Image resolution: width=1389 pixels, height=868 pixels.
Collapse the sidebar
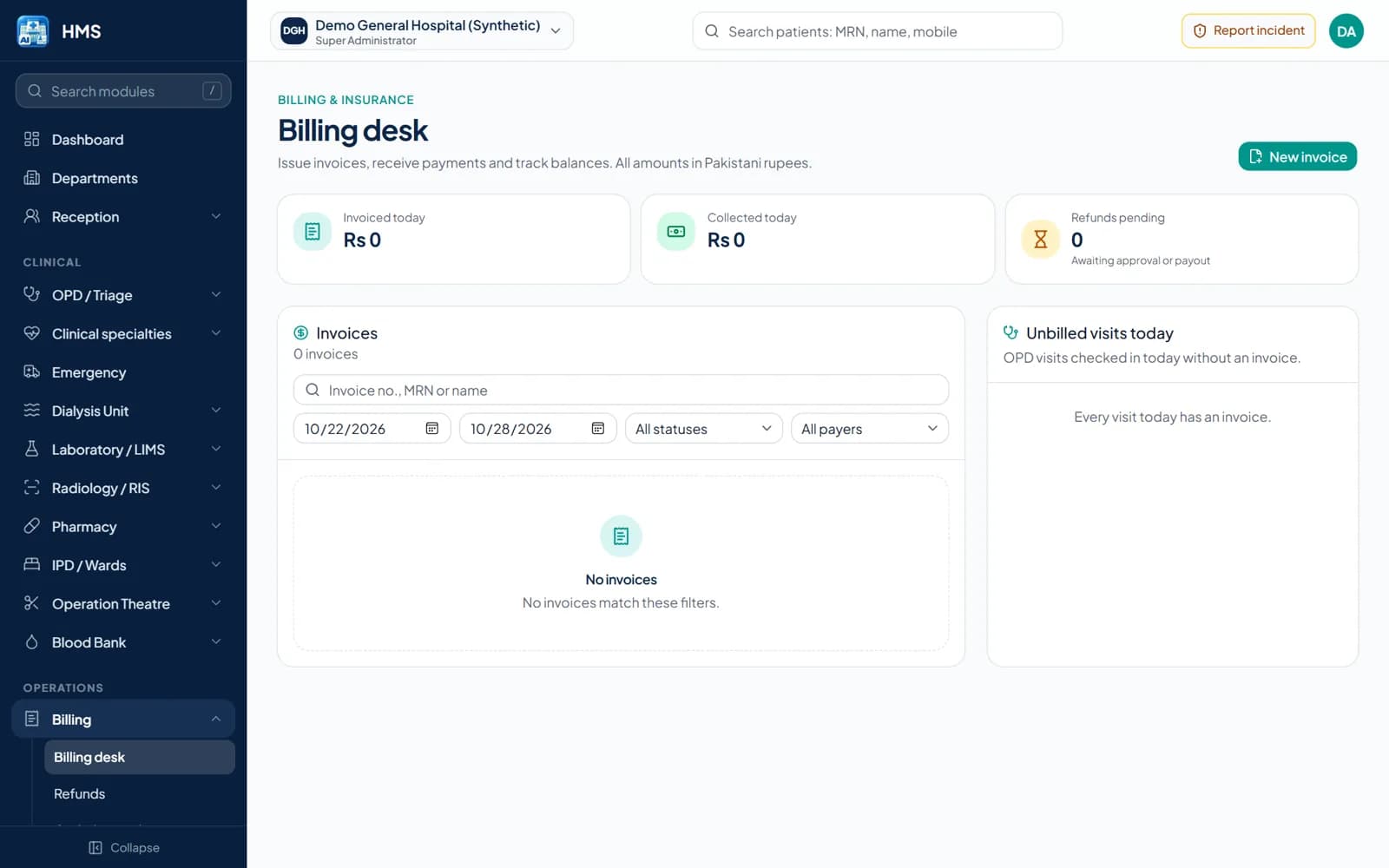tap(123, 847)
